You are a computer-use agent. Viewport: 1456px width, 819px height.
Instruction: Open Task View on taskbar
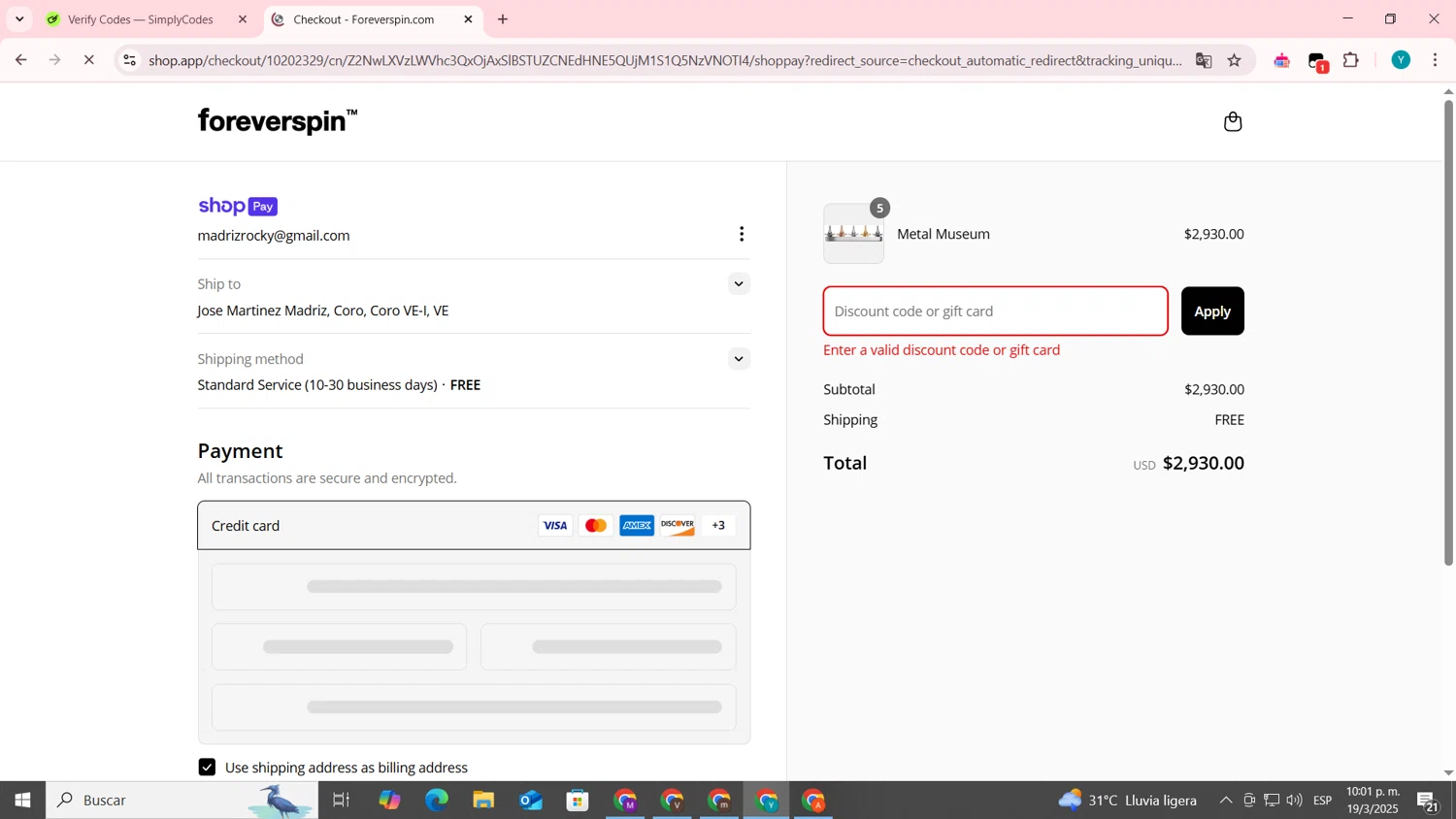tap(341, 801)
